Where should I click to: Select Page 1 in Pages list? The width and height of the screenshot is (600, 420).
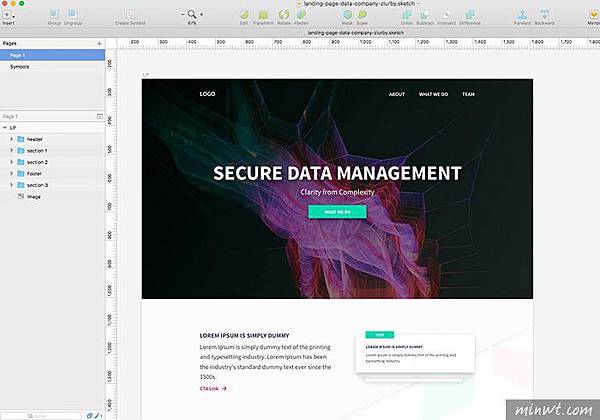coord(52,55)
